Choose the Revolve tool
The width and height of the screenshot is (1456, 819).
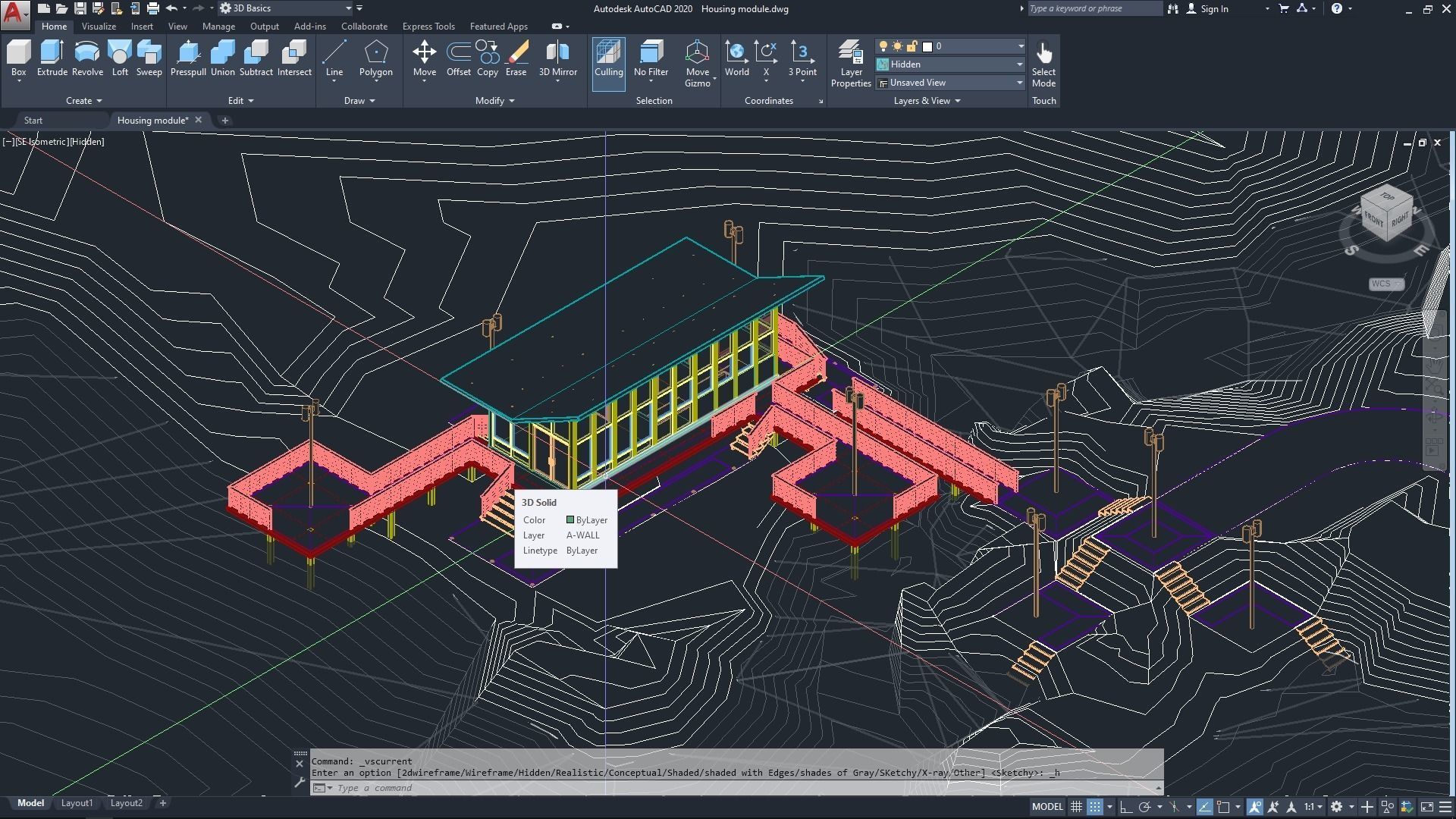87,58
